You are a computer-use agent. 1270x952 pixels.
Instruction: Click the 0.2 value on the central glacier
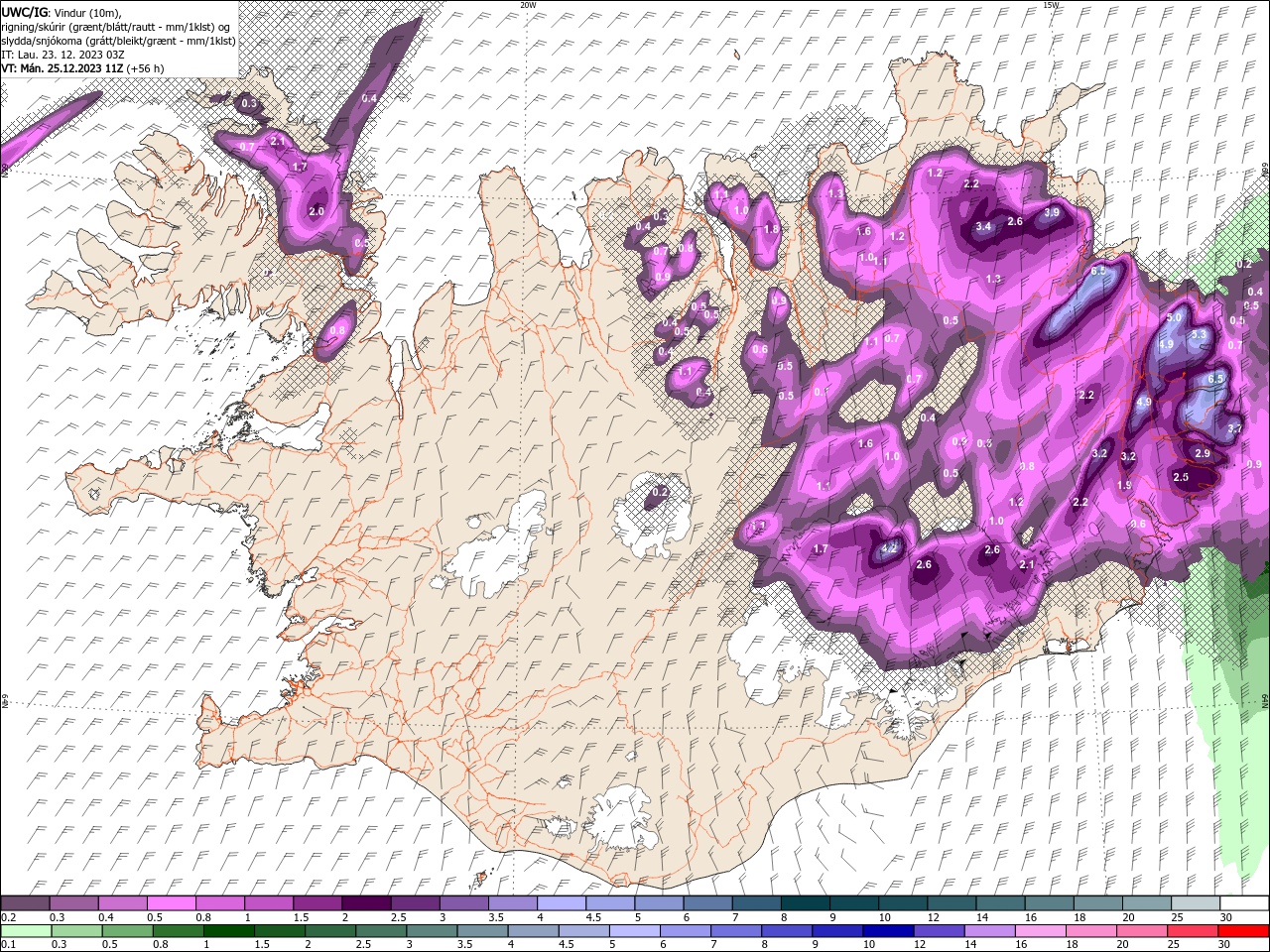click(x=659, y=492)
